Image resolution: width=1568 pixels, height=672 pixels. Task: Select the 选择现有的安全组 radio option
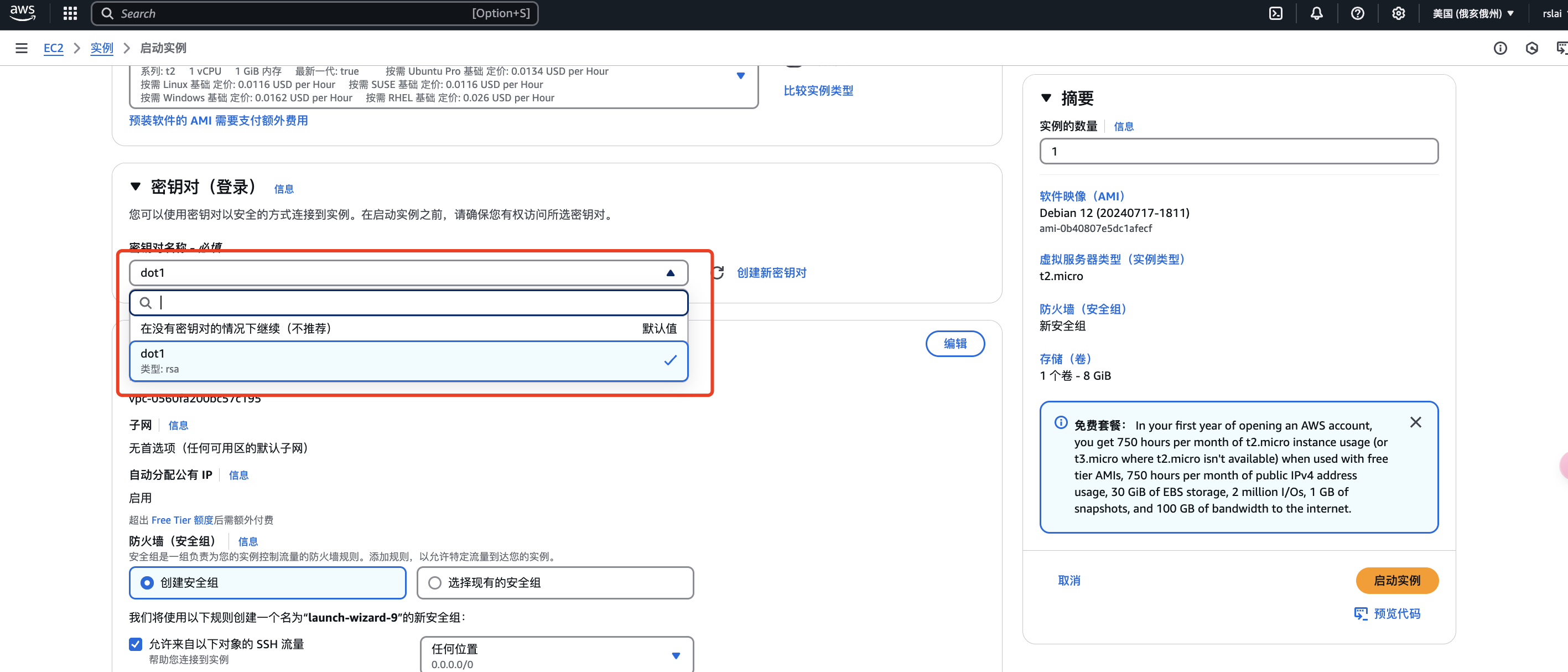435,582
